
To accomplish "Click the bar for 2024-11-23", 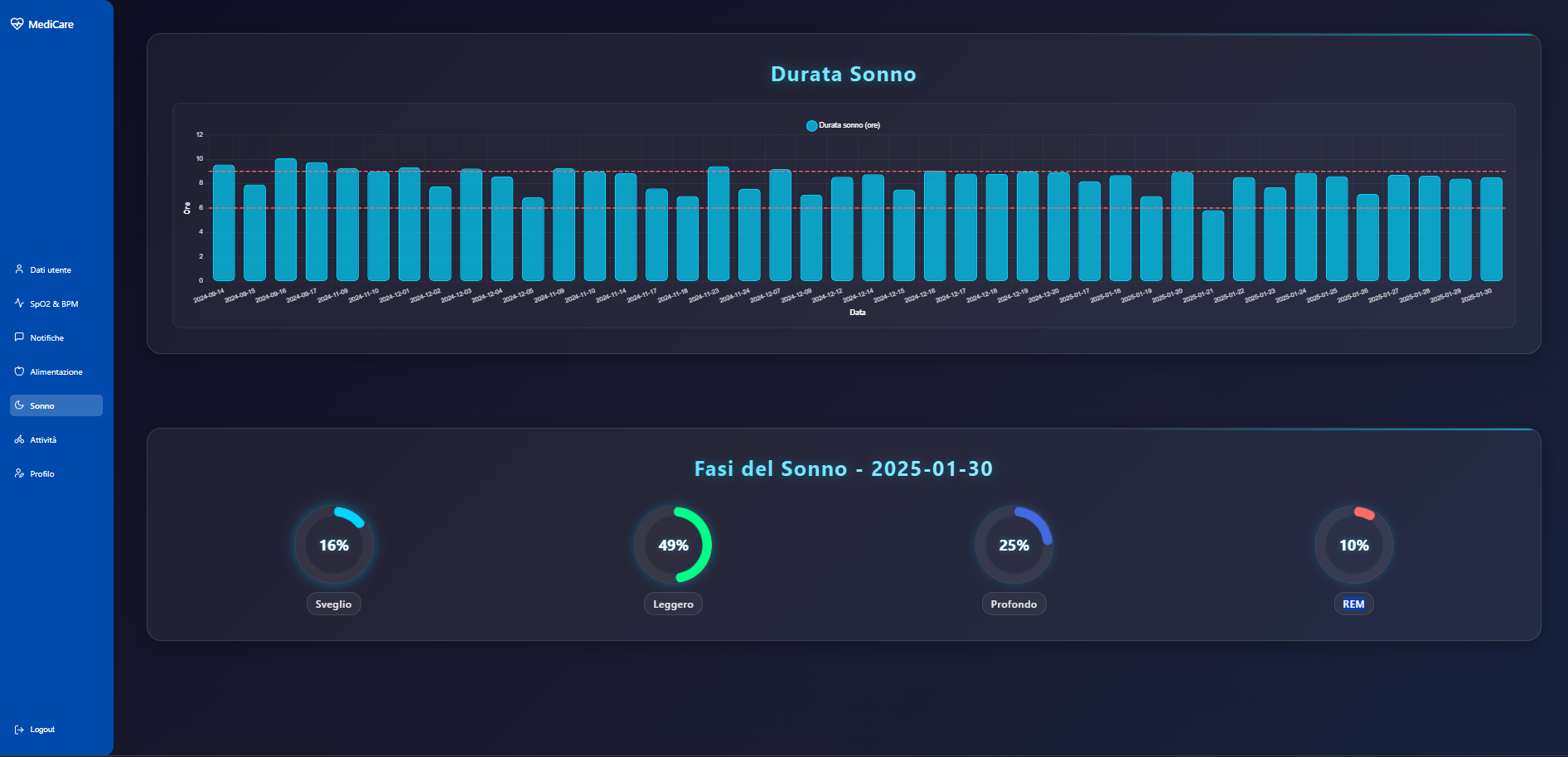I will coord(719,224).
